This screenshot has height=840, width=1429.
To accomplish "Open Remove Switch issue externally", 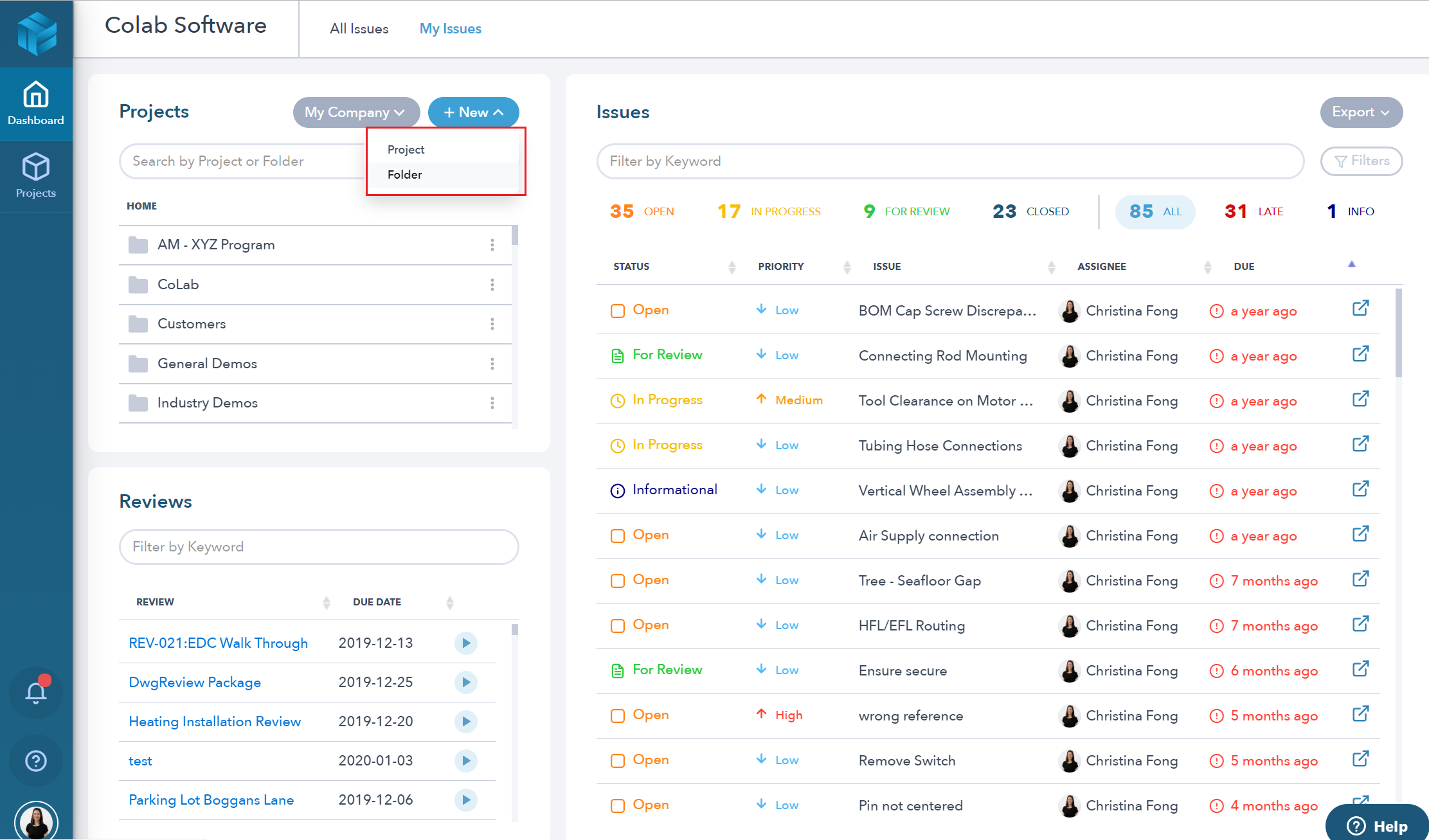I will (1360, 758).
